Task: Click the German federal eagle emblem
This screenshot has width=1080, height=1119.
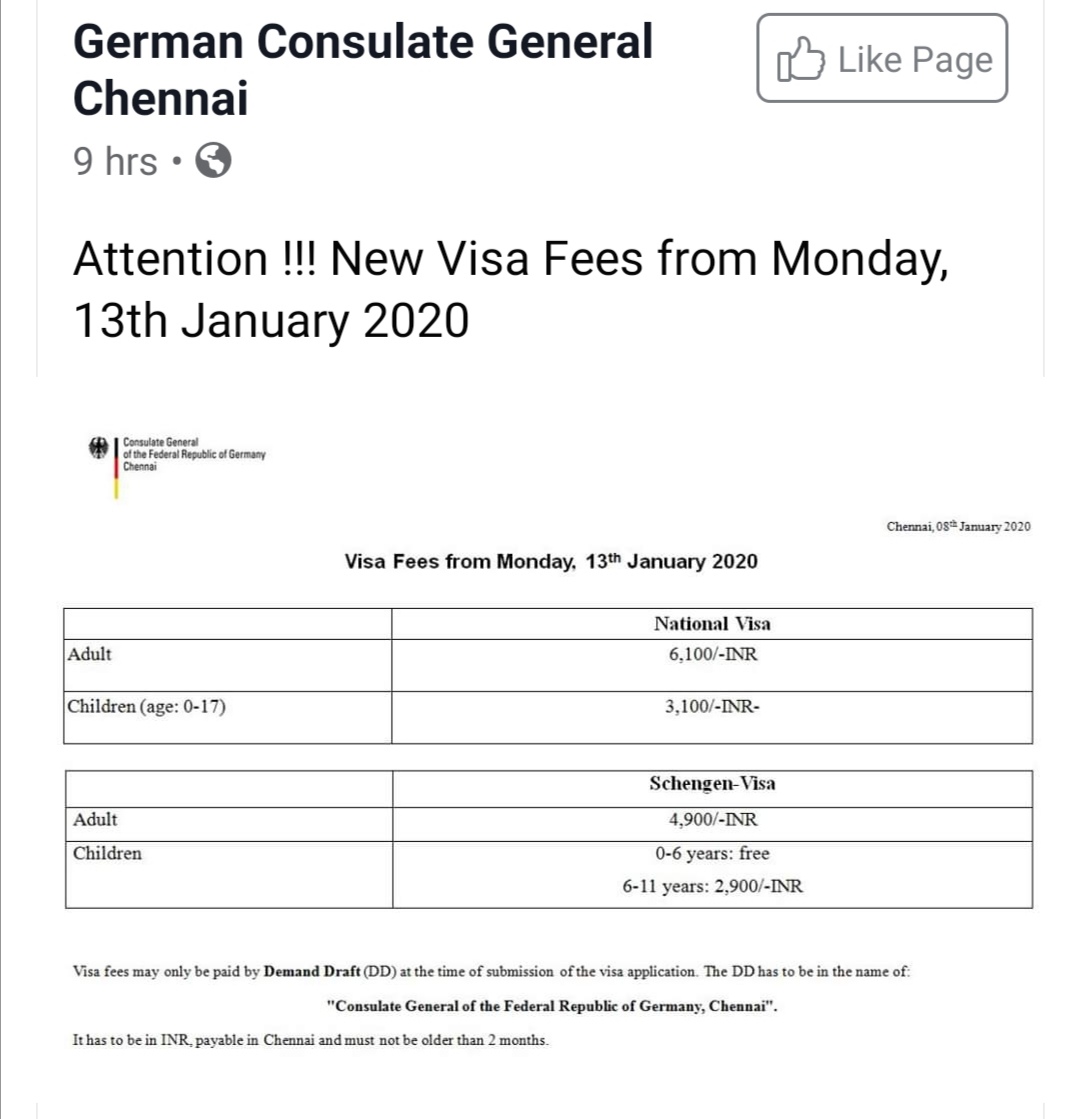Action: pos(99,448)
